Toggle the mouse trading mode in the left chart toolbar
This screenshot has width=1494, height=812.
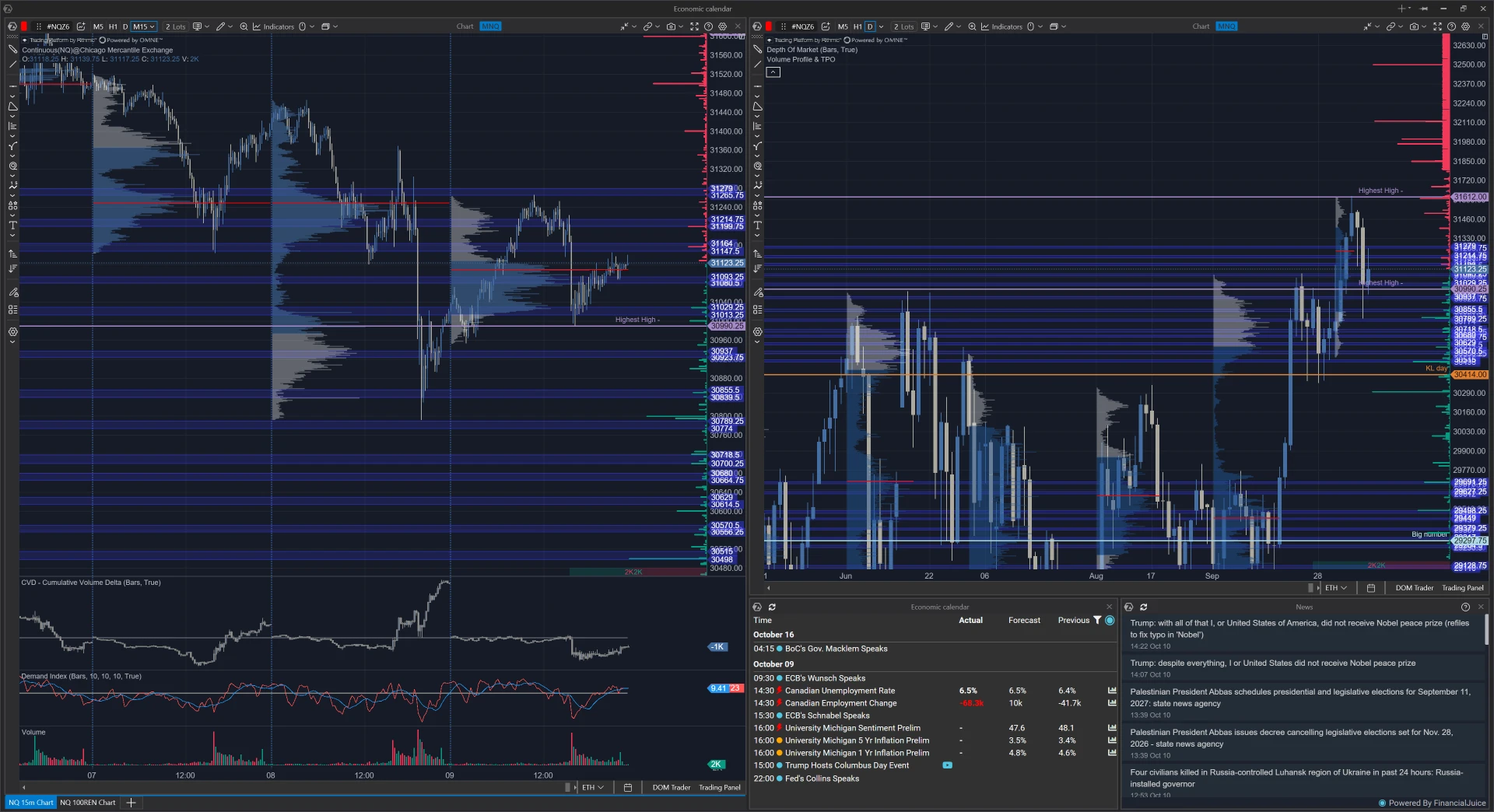coord(303,26)
